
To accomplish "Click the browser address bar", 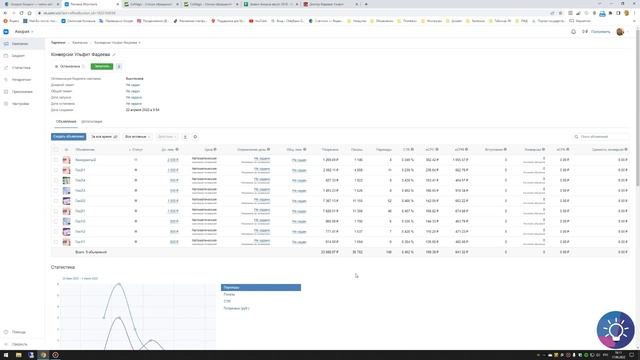I will pos(286,13).
